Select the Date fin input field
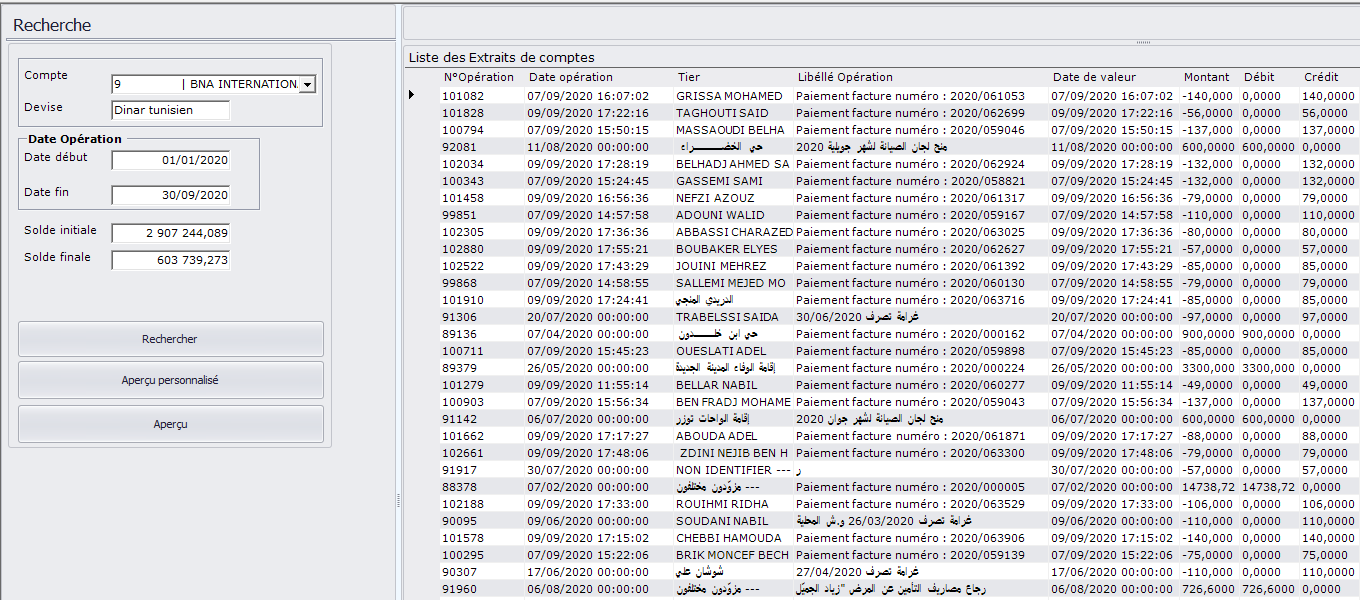The image size is (1360, 600). pyautogui.click(x=170, y=195)
